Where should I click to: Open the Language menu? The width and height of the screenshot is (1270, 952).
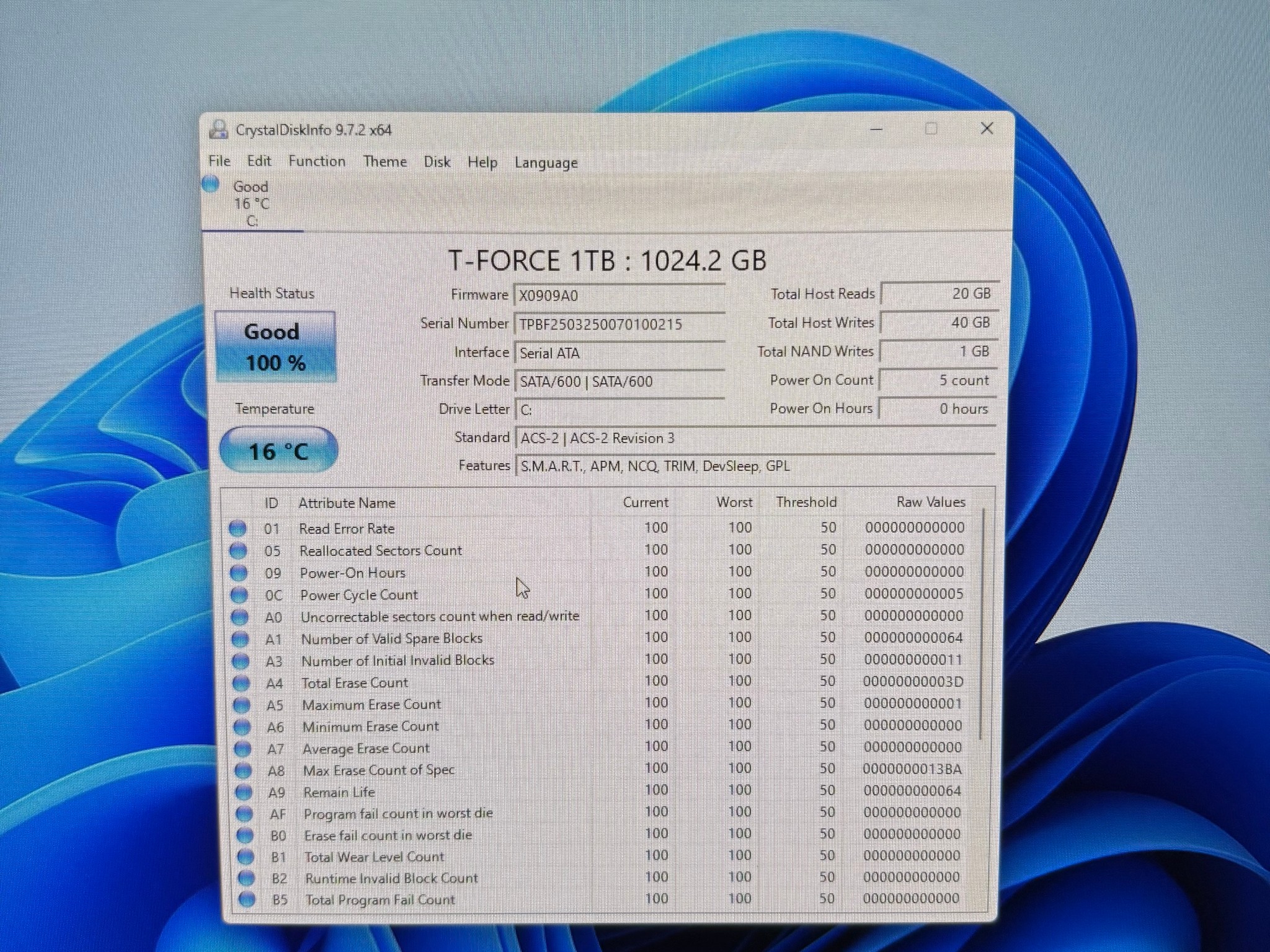(546, 163)
